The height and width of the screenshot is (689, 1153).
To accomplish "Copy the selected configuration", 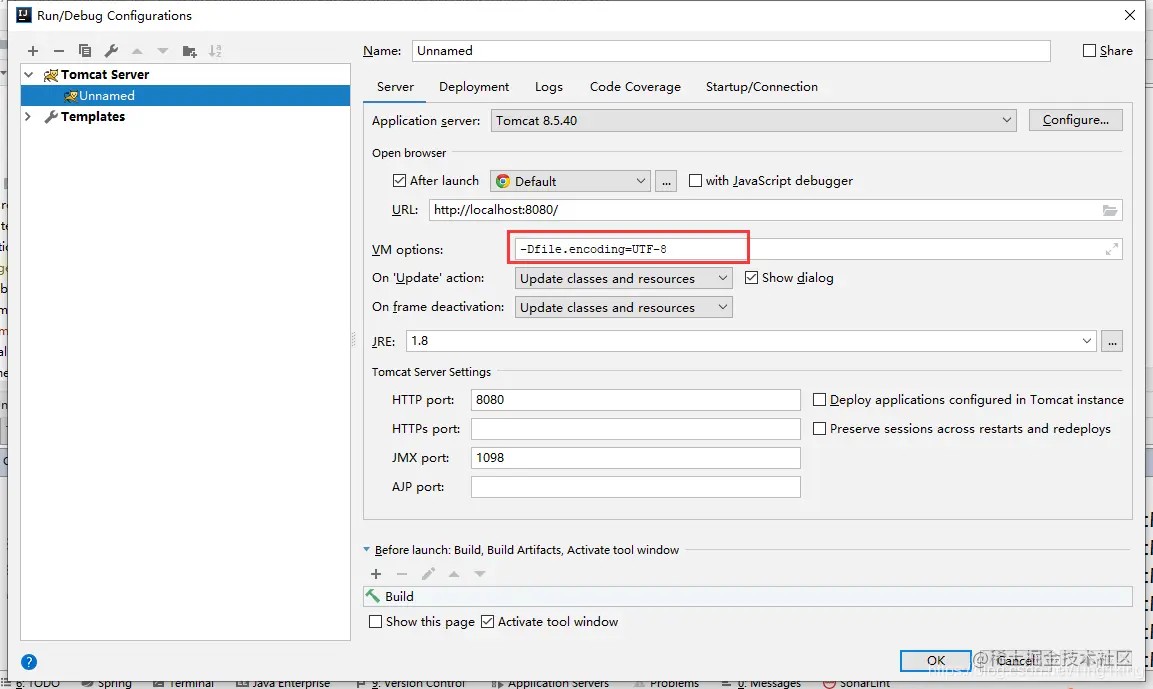I will point(85,51).
